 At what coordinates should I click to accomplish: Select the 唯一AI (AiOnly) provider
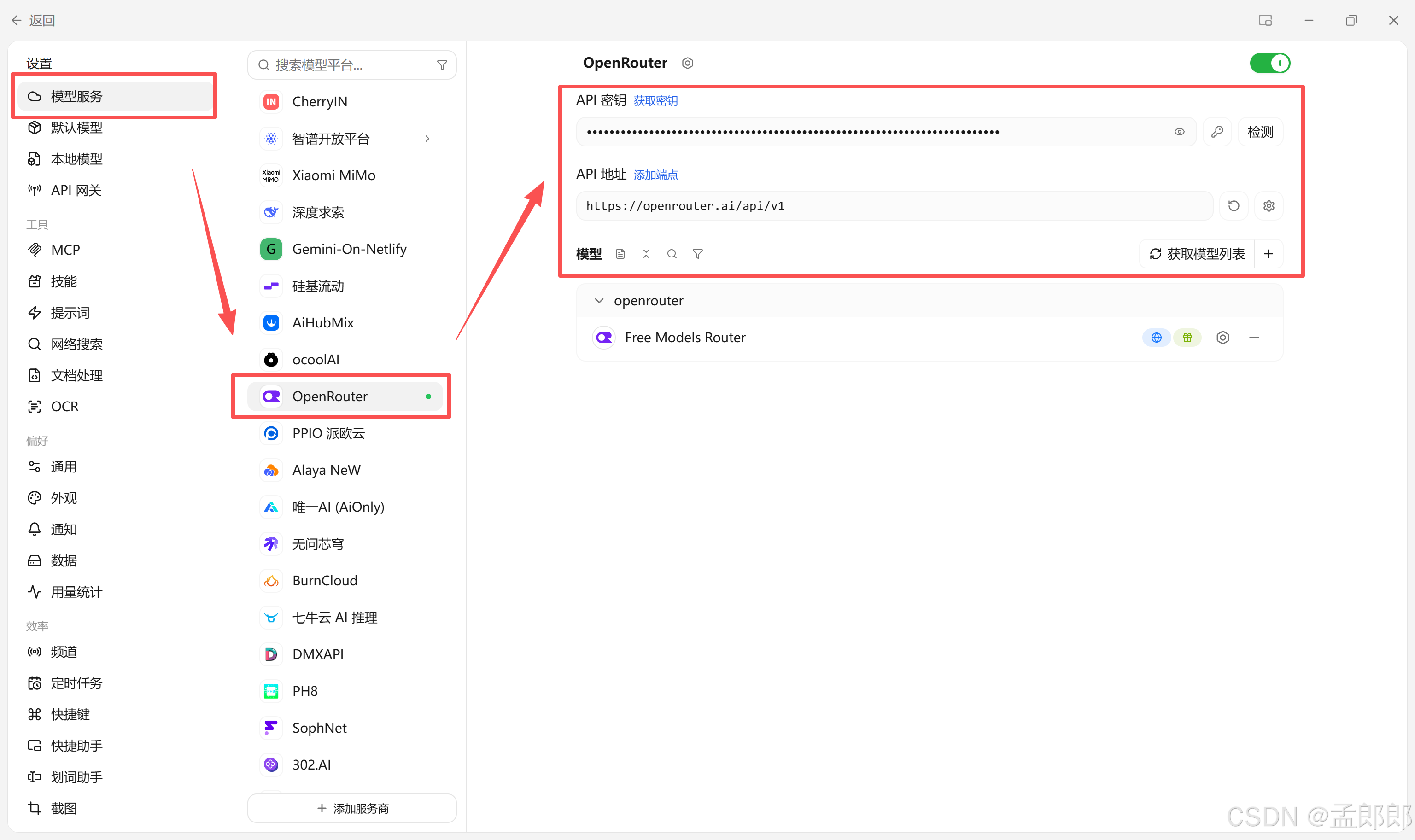click(x=345, y=507)
